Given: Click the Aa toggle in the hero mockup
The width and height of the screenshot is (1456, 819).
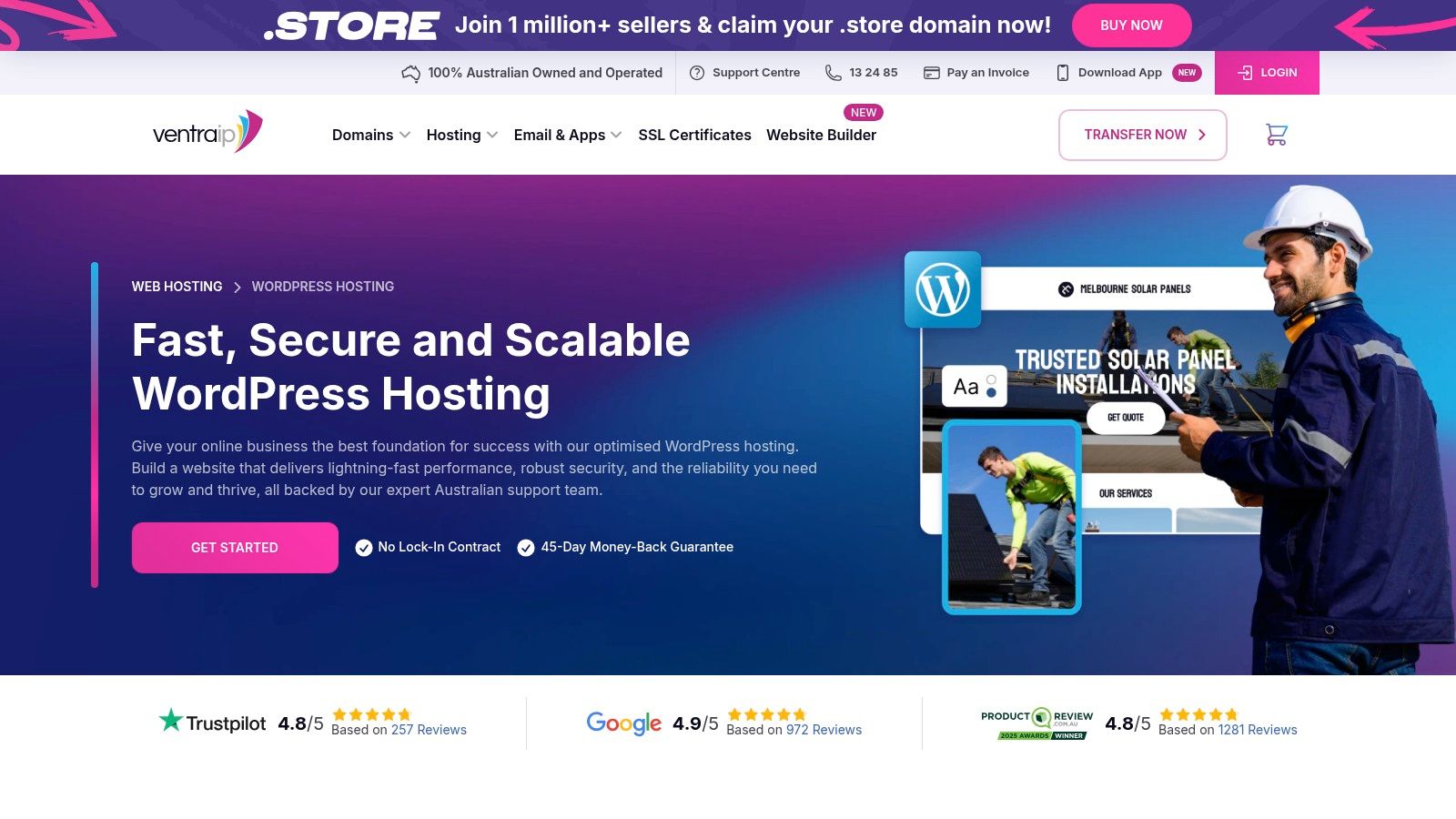Looking at the screenshot, I should click(976, 386).
